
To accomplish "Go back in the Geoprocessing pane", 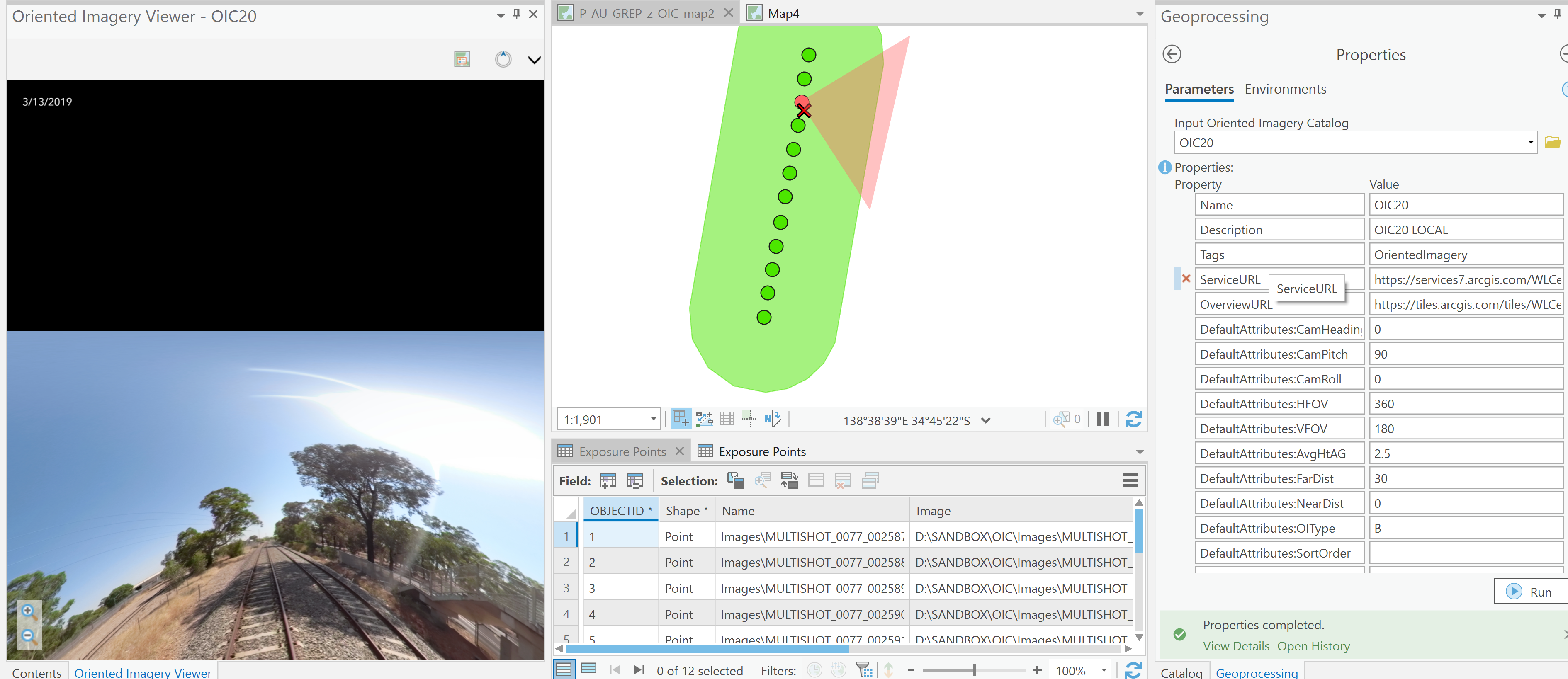I will pos(1172,54).
